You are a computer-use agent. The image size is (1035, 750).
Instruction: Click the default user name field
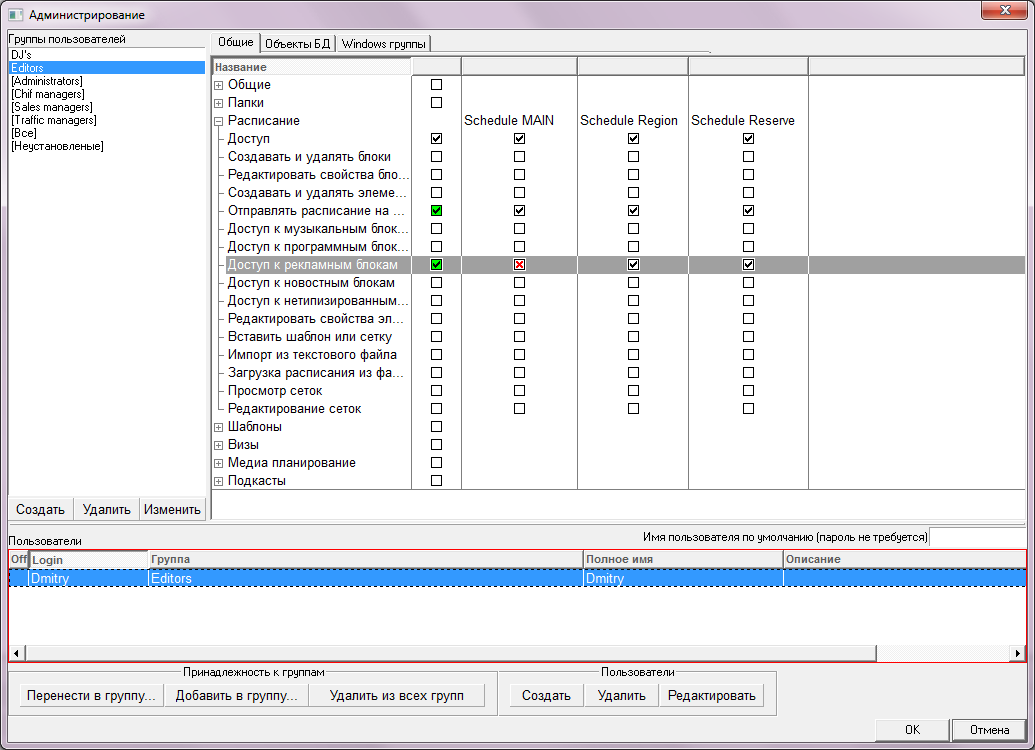pyautogui.click(x=977, y=537)
